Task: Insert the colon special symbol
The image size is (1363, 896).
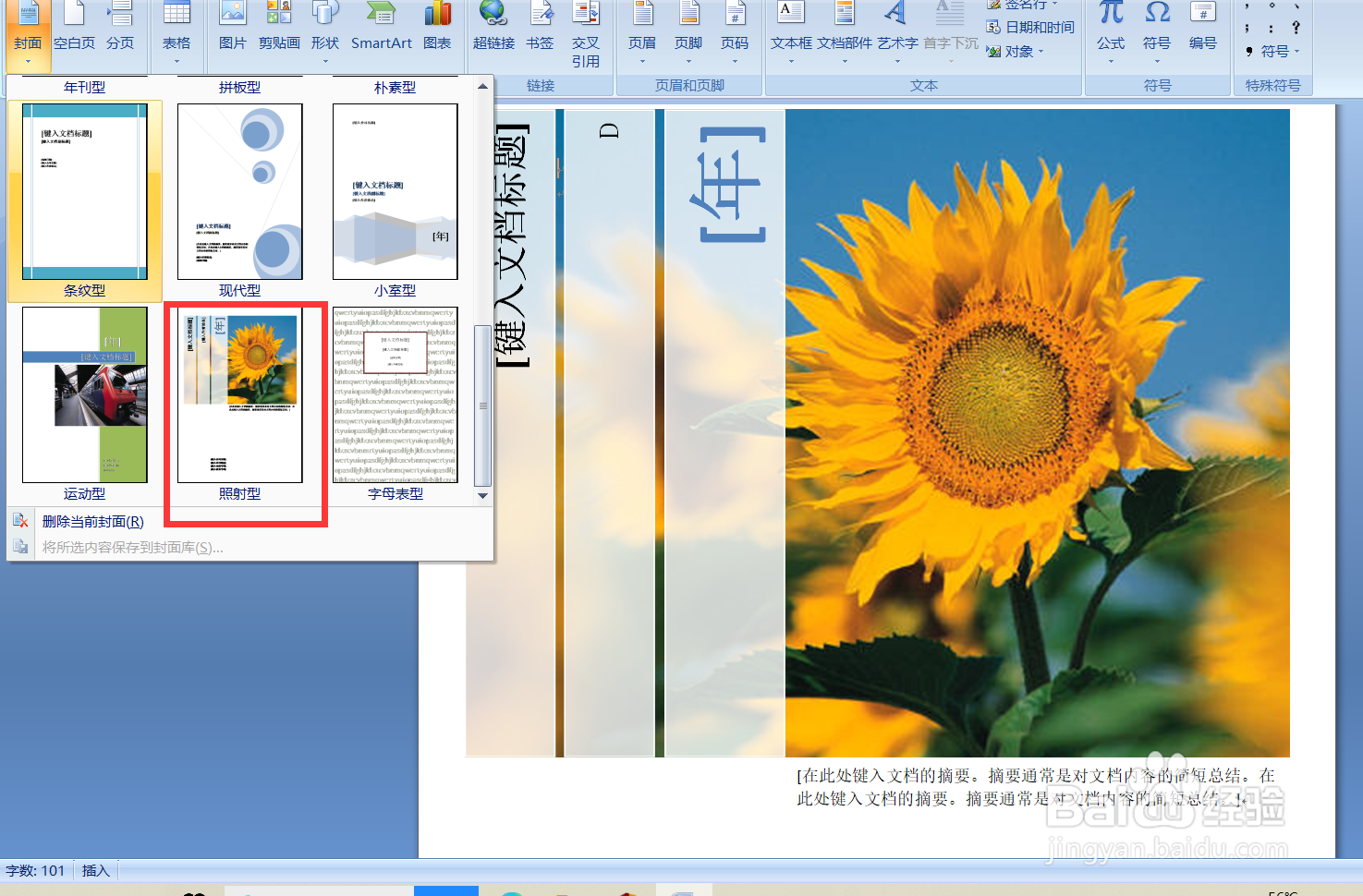Action: [x=1272, y=28]
